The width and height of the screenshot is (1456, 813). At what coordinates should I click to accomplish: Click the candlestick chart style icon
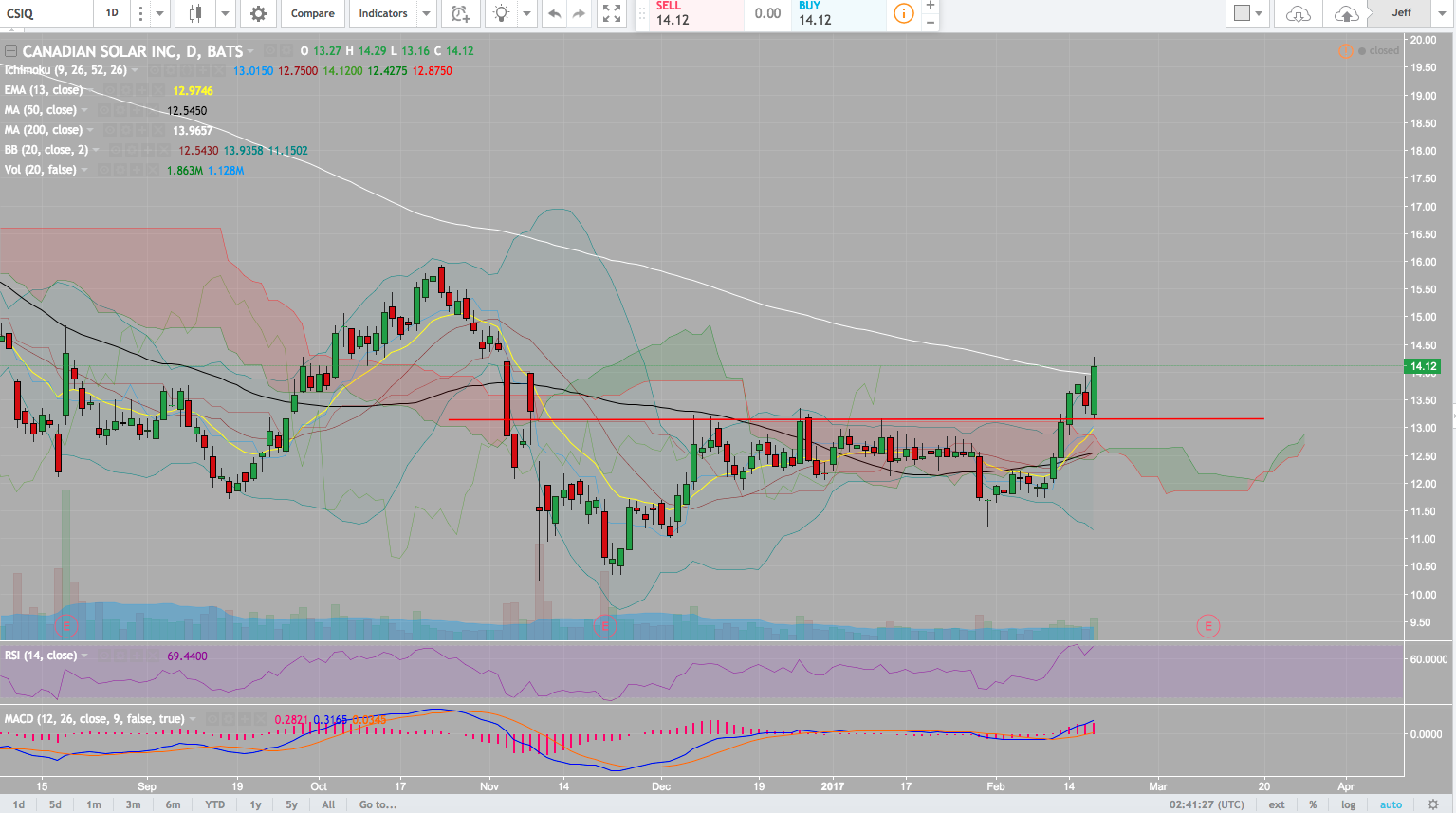[195, 13]
